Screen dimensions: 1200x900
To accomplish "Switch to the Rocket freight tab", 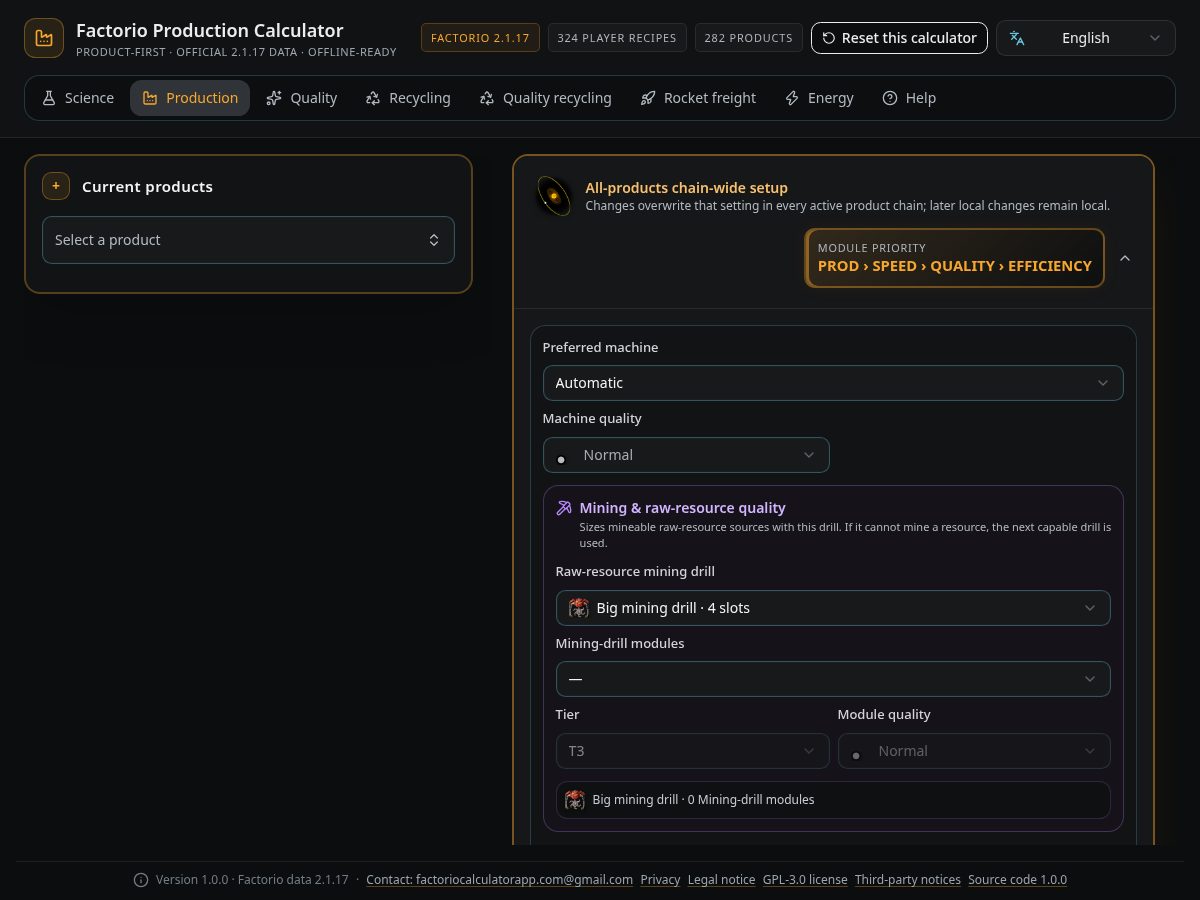I will pyautogui.click(x=697, y=98).
